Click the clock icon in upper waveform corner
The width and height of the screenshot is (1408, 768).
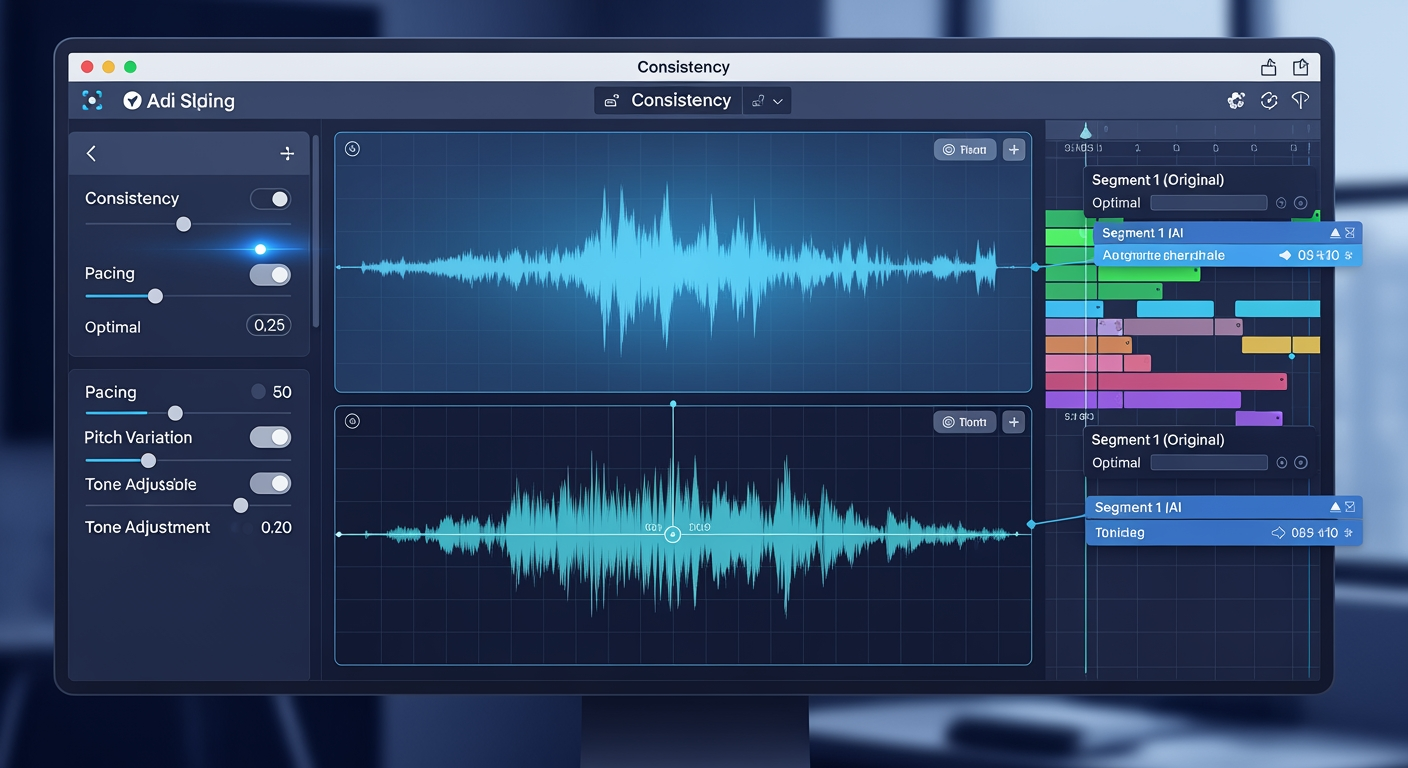(x=352, y=149)
